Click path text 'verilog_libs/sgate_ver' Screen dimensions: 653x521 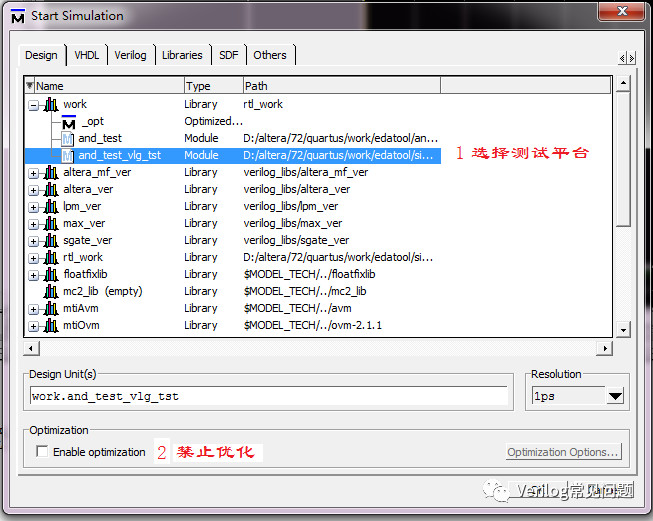click(x=296, y=240)
